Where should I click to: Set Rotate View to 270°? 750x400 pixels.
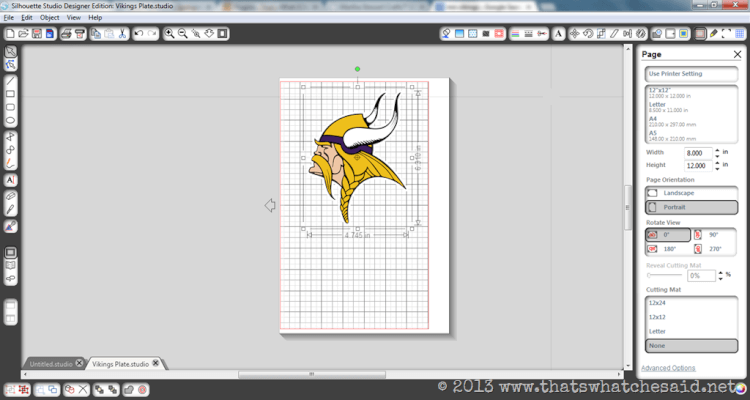(x=714, y=249)
